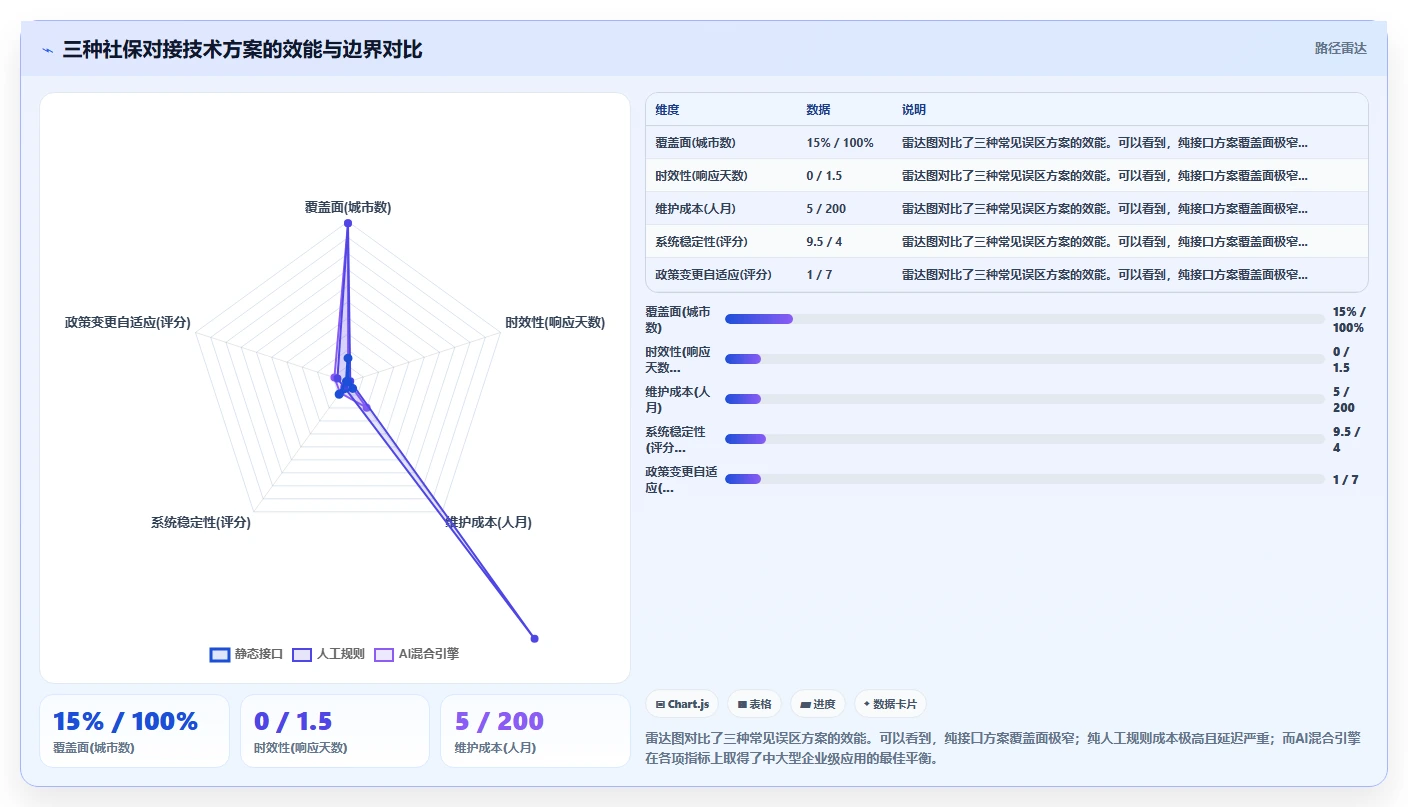Screen dimensions: 1408x807
Task: Click the 覆盖面(城市数) progress bar
Action: coord(1024,319)
